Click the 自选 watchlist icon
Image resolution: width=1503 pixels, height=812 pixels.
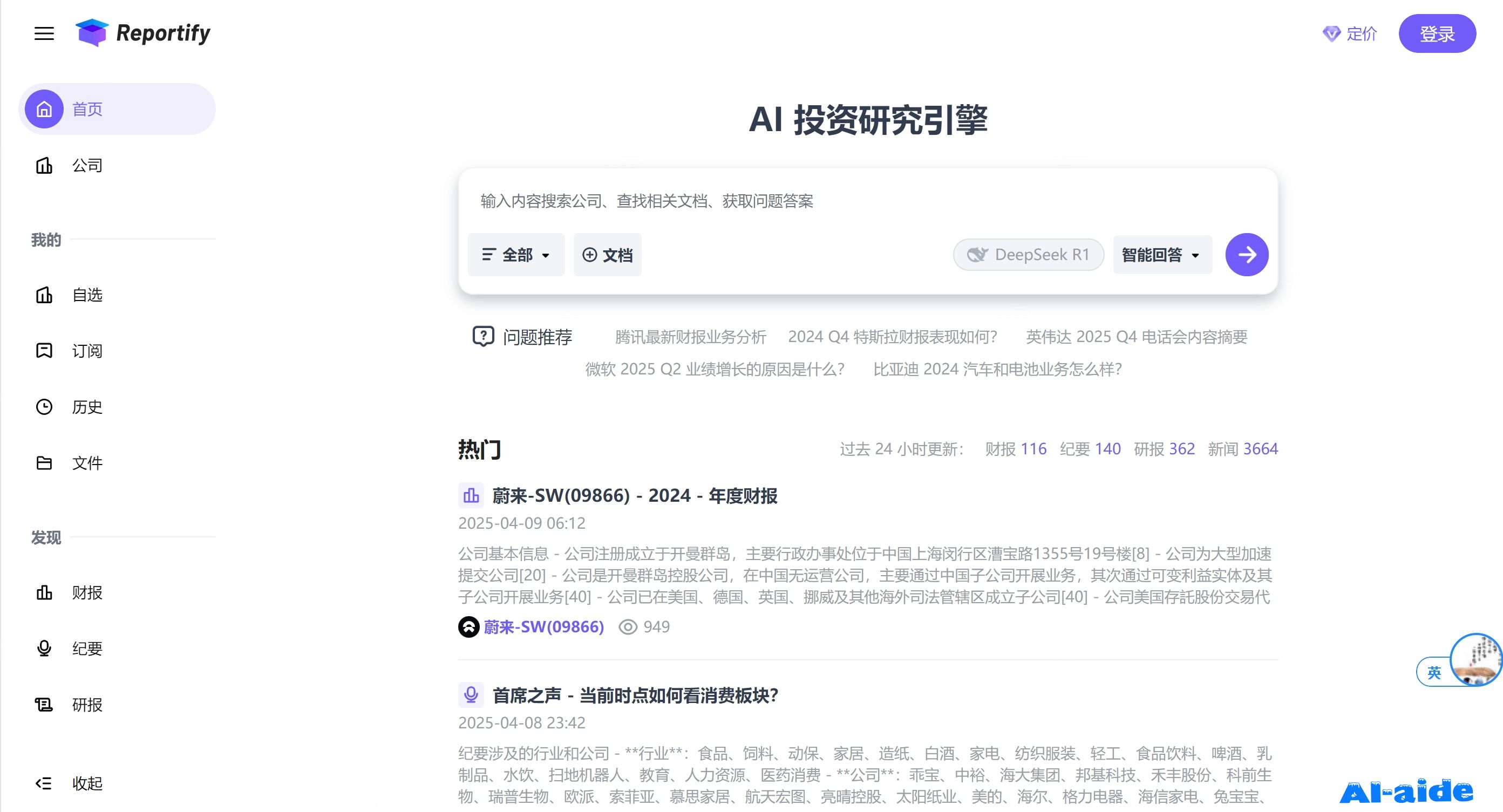point(44,295)
